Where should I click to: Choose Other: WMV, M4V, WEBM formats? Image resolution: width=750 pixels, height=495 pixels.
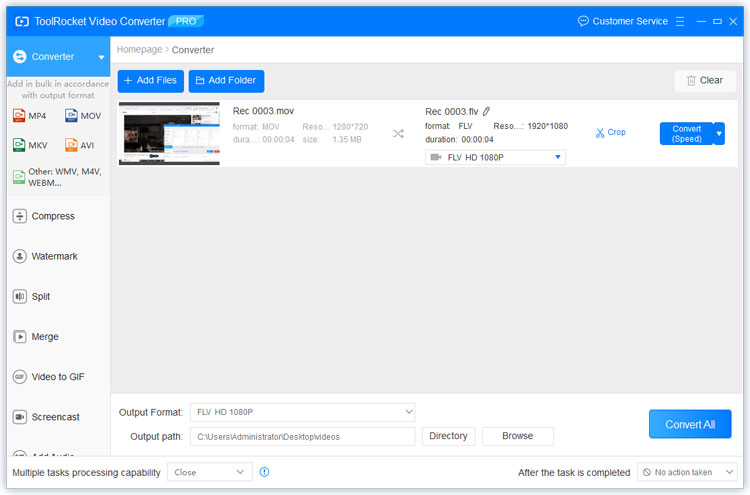coord(57,177)
